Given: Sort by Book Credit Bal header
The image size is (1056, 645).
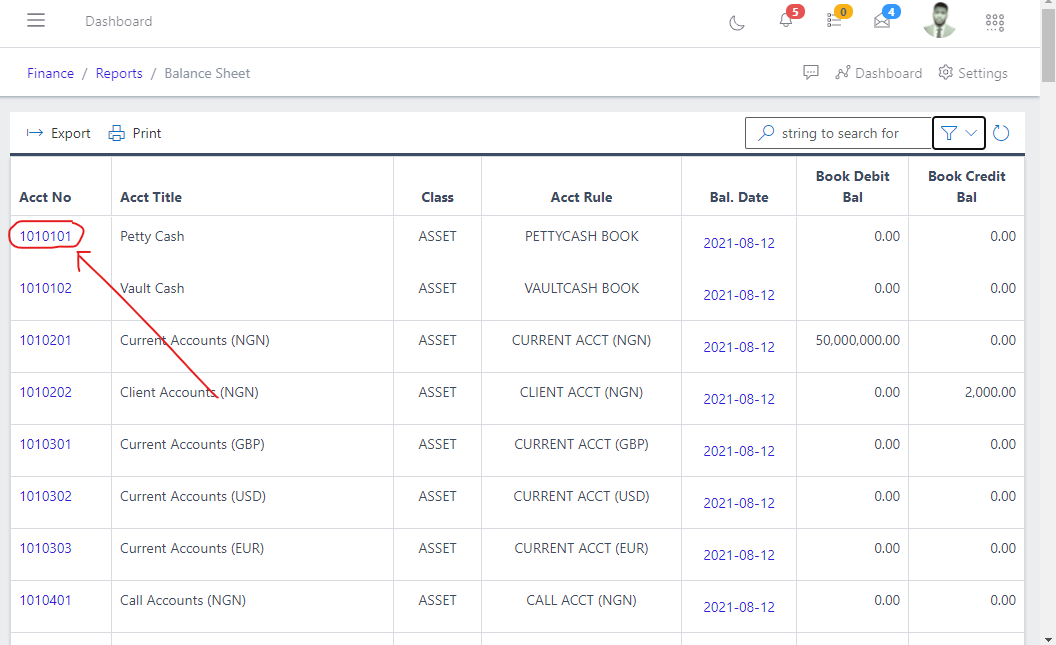Looking at the screenshot, I should tap(966, 186).
